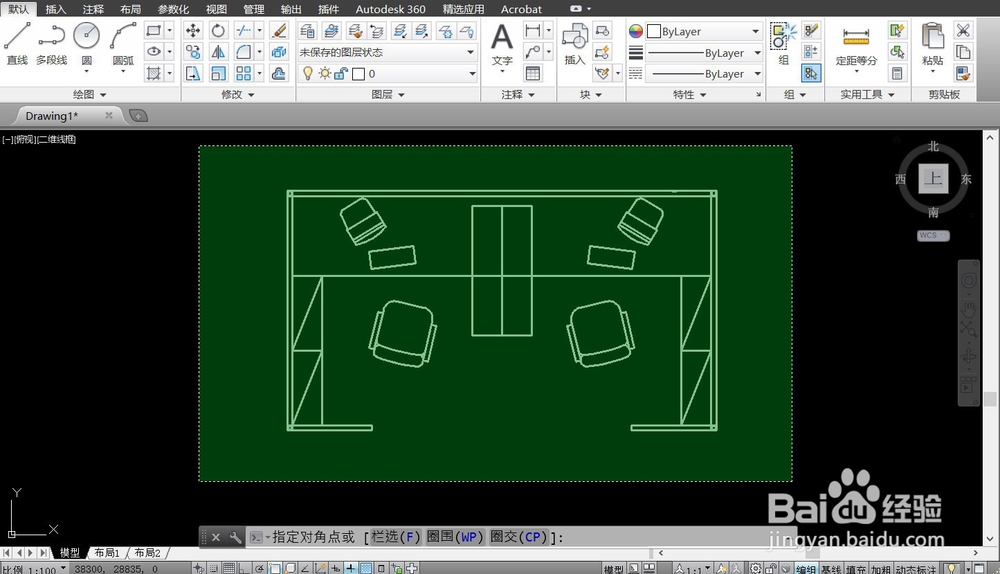This screenshot has width=1000, height=574.
Task: Toggle 加粗 in the status bar
Action: point(881,569)
